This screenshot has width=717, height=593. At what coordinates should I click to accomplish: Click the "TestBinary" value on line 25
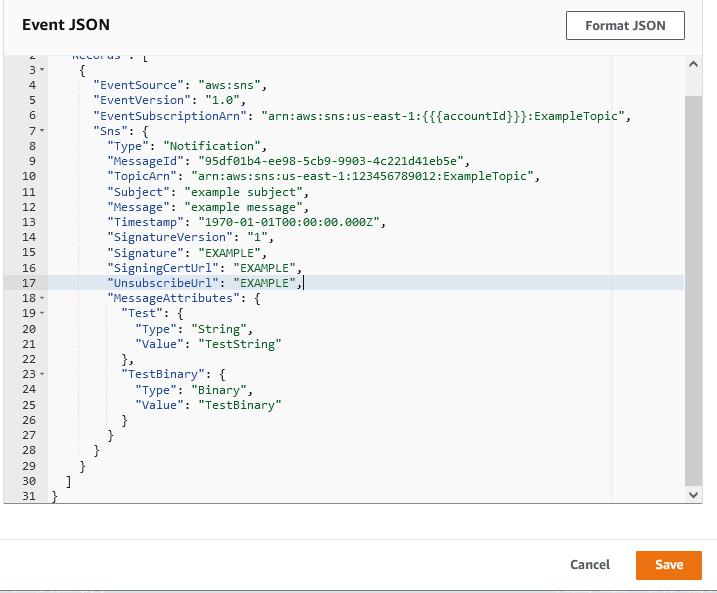pyautogui.click(x=240, y=405)
